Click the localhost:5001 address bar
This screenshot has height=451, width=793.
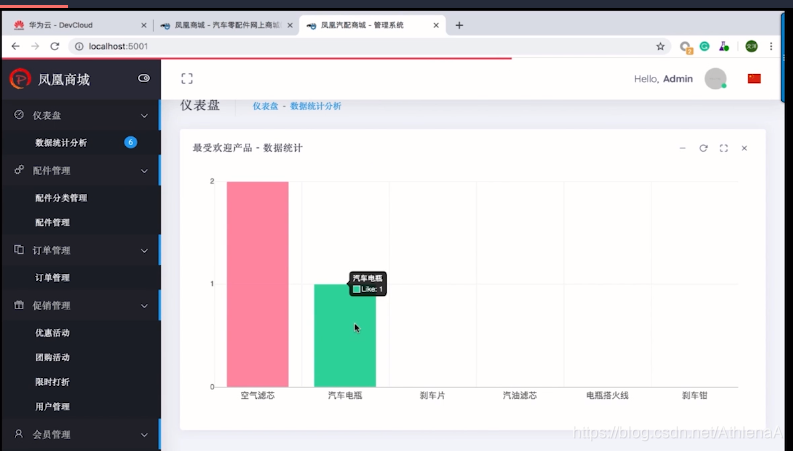click(x=369, y=46)
